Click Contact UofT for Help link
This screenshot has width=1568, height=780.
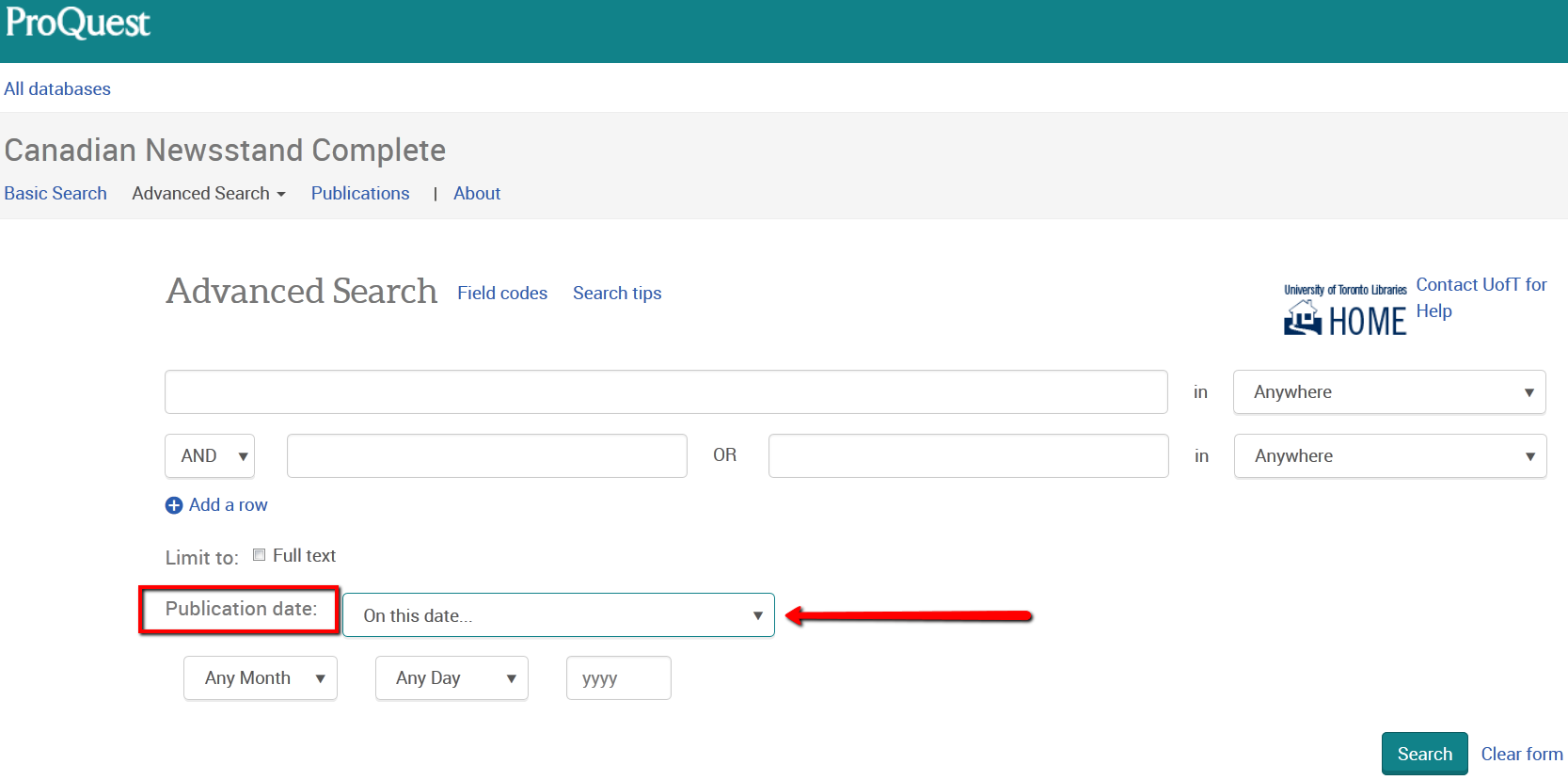(x=1481, y=297)
